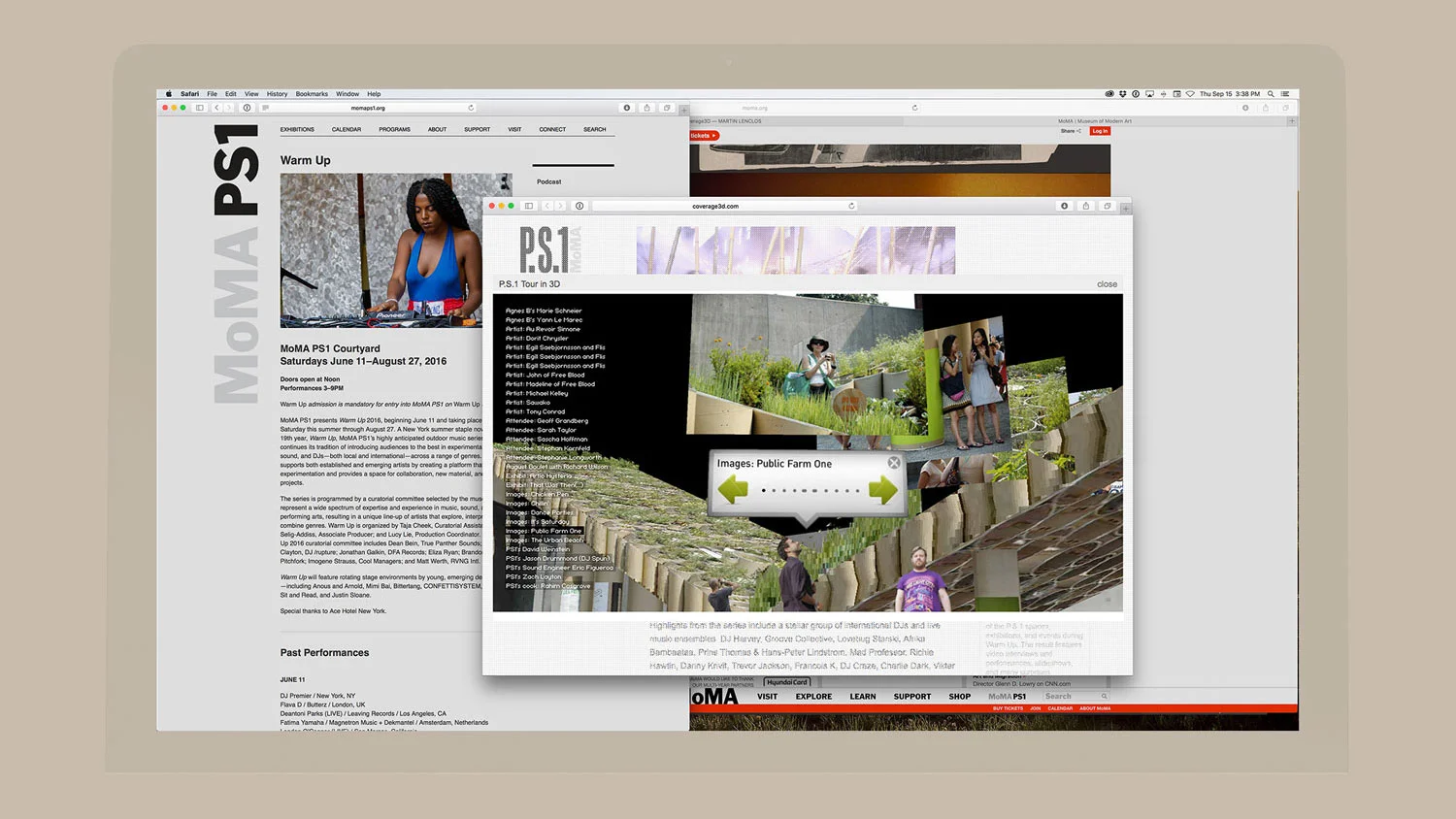Show downloads in coverage3d.com window
Image resolution: width=1456 pixels, height=819 pixels.
(x=1065, y=206)
